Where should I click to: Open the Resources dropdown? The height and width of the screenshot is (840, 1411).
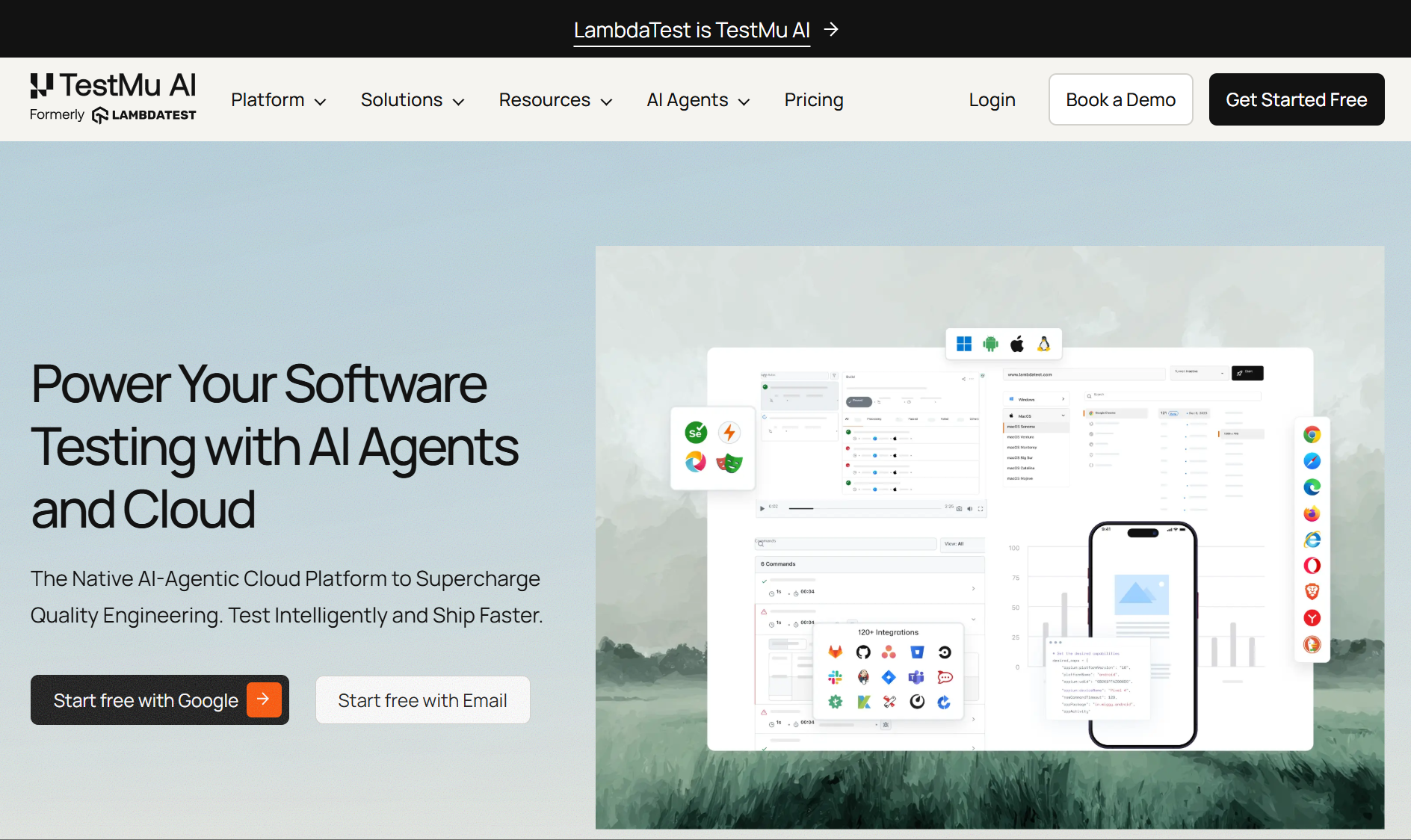coord(555,100)
